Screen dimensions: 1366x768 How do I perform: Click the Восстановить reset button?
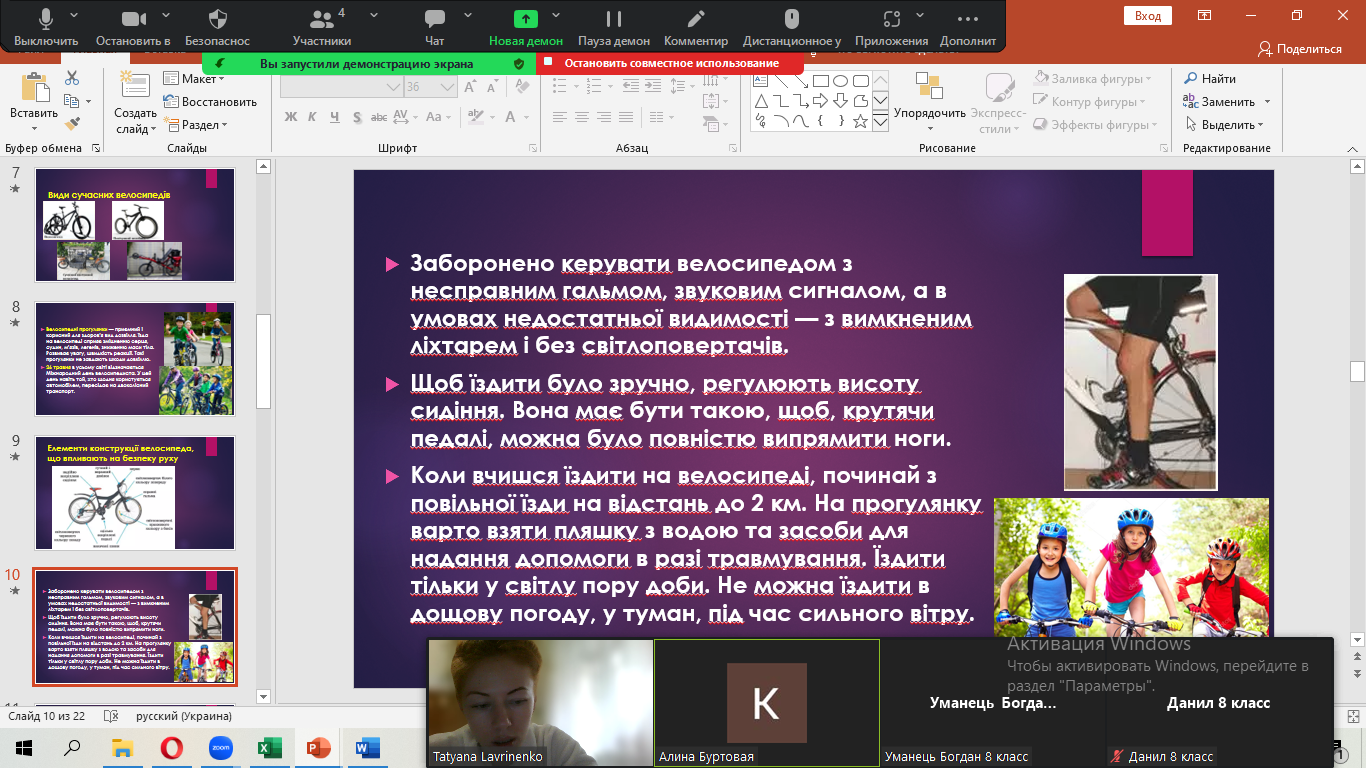(210, 102)
